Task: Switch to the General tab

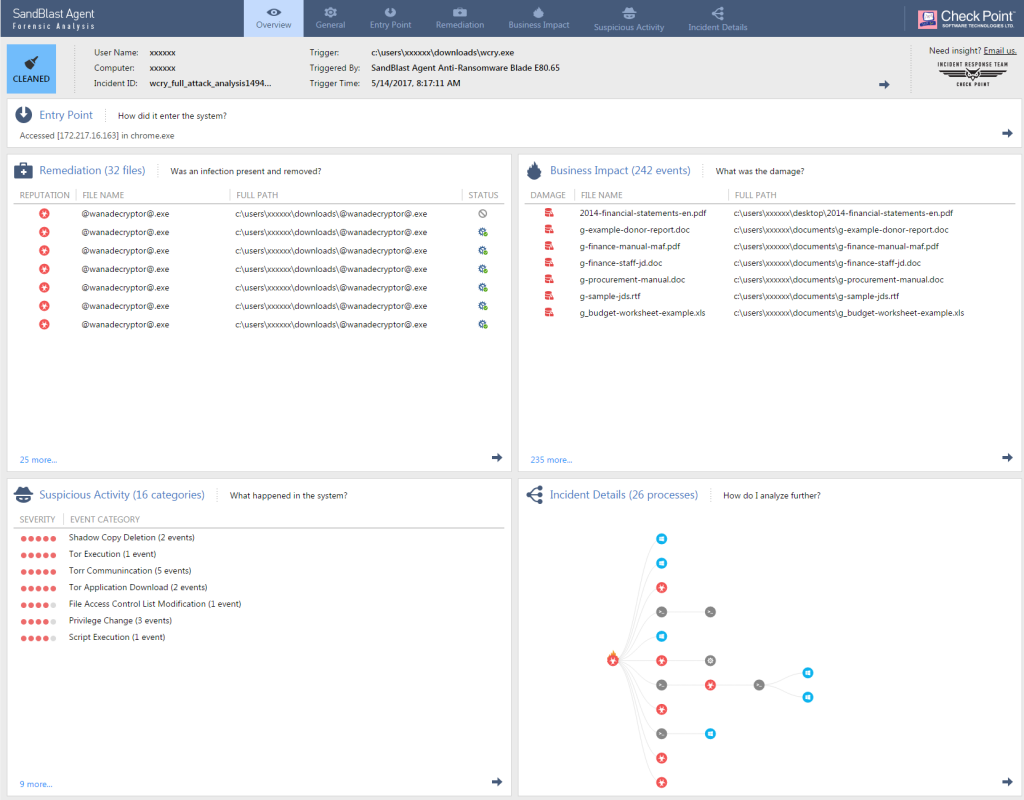Action: [330, 18]
